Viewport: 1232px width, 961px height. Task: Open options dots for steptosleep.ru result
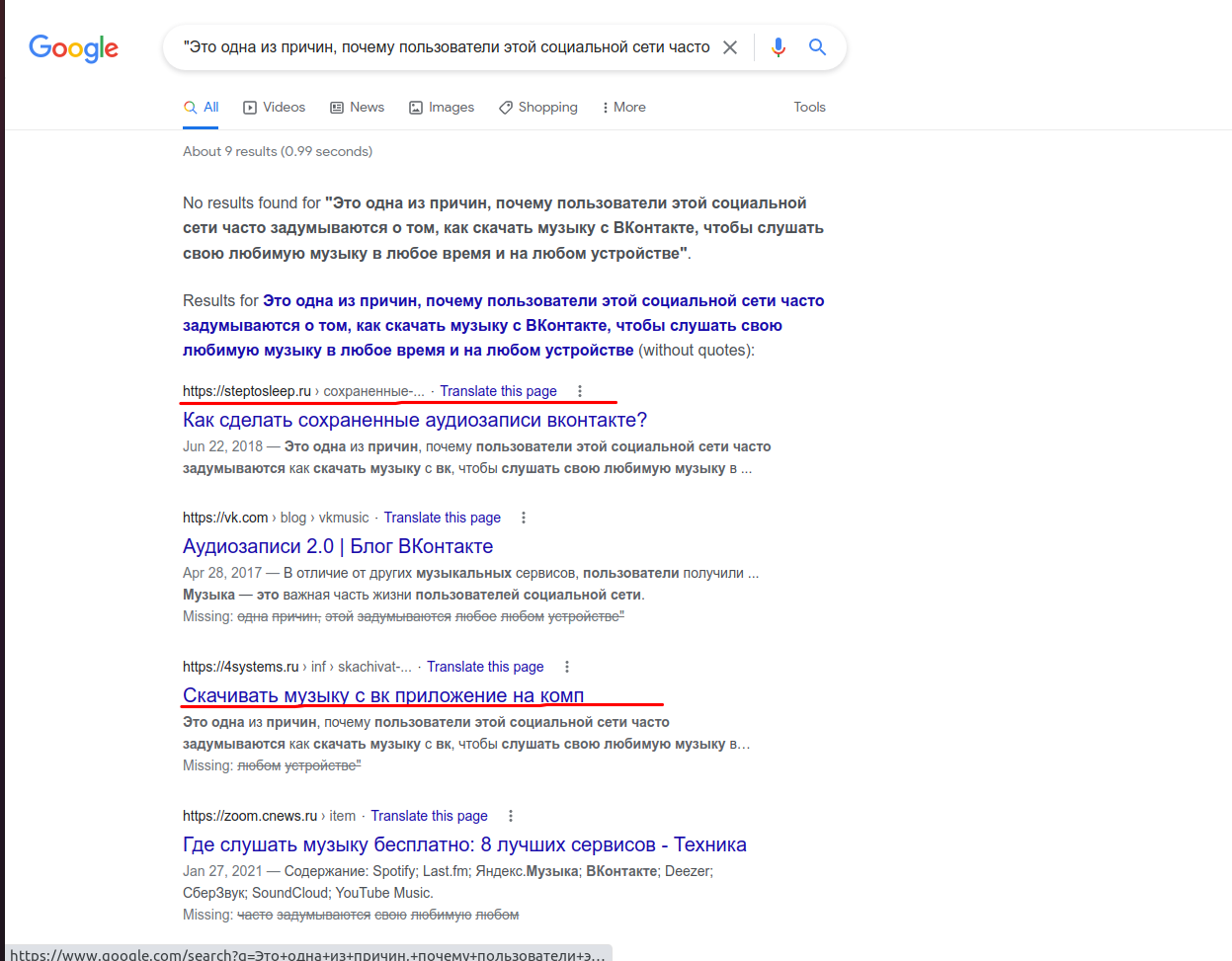click(x=580, y=391)
